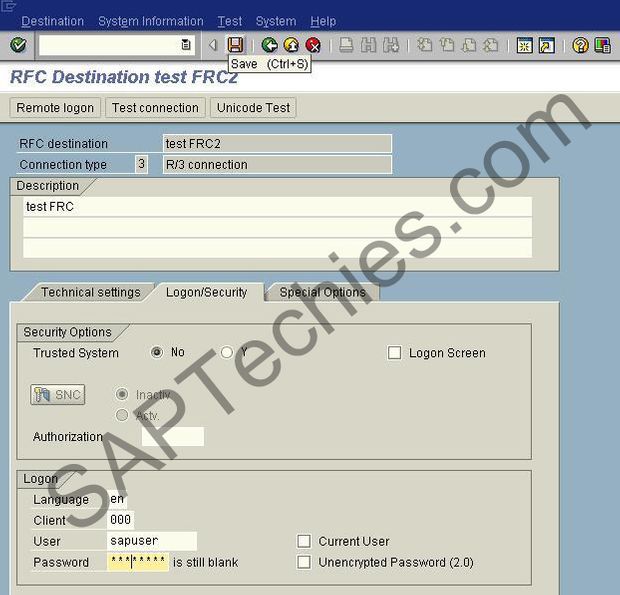Screen dimensions: 620x595
Task: Open the System menu
Action: (x=276, y=21)
